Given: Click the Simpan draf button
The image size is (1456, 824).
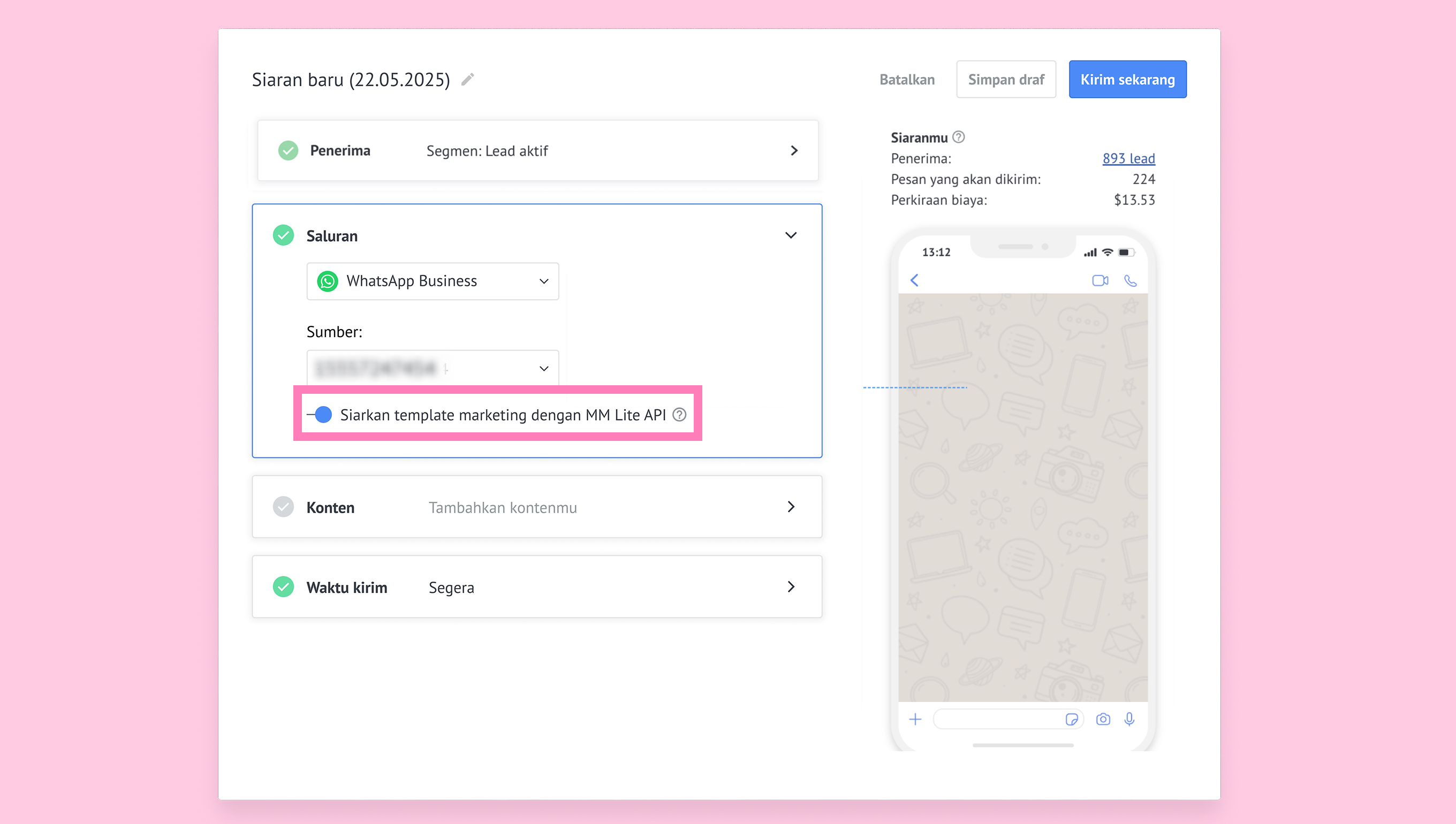Looking at the screenshot, I should (1006, 79).
